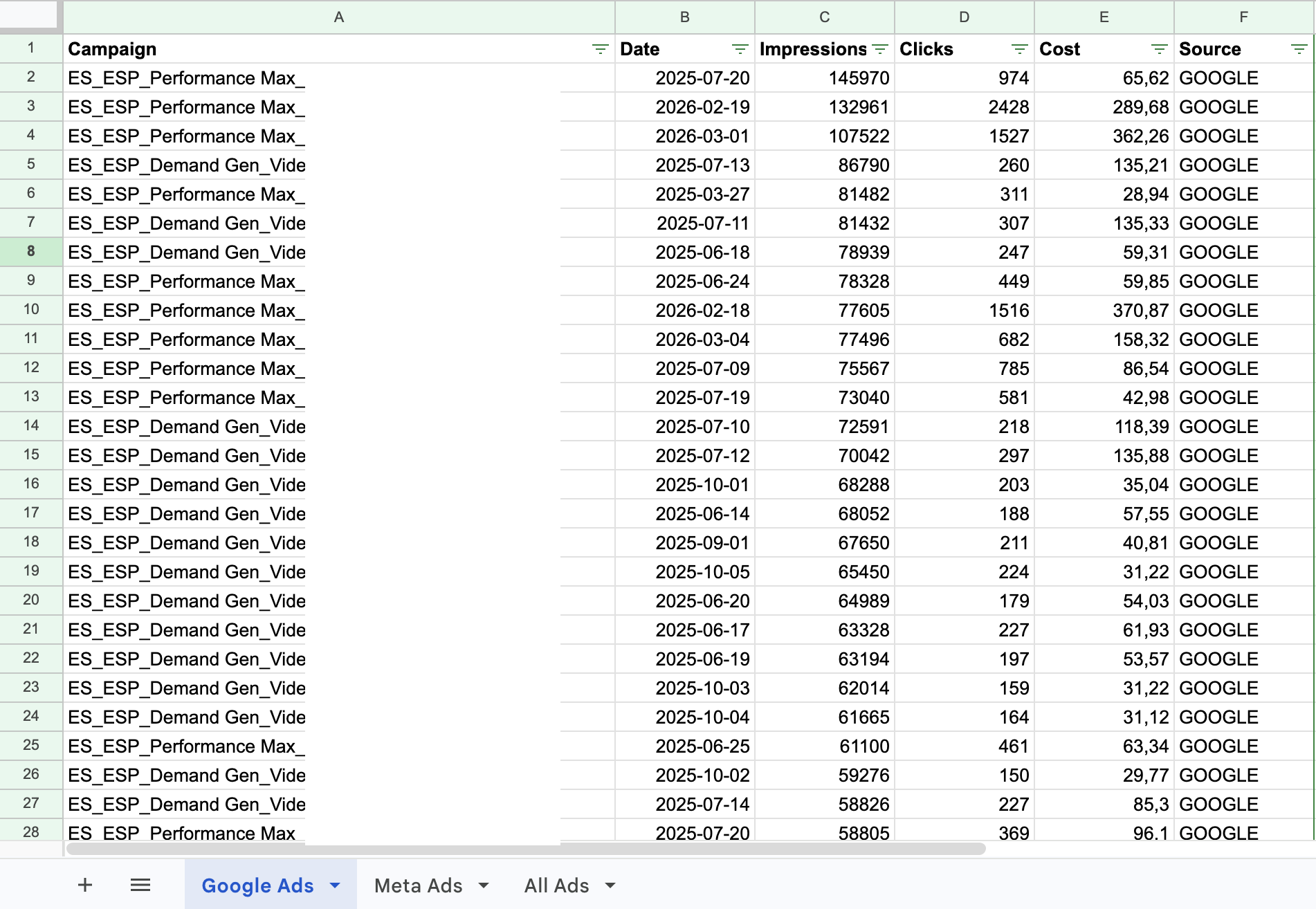Select the entire Cost column E

coord(1104,17)
